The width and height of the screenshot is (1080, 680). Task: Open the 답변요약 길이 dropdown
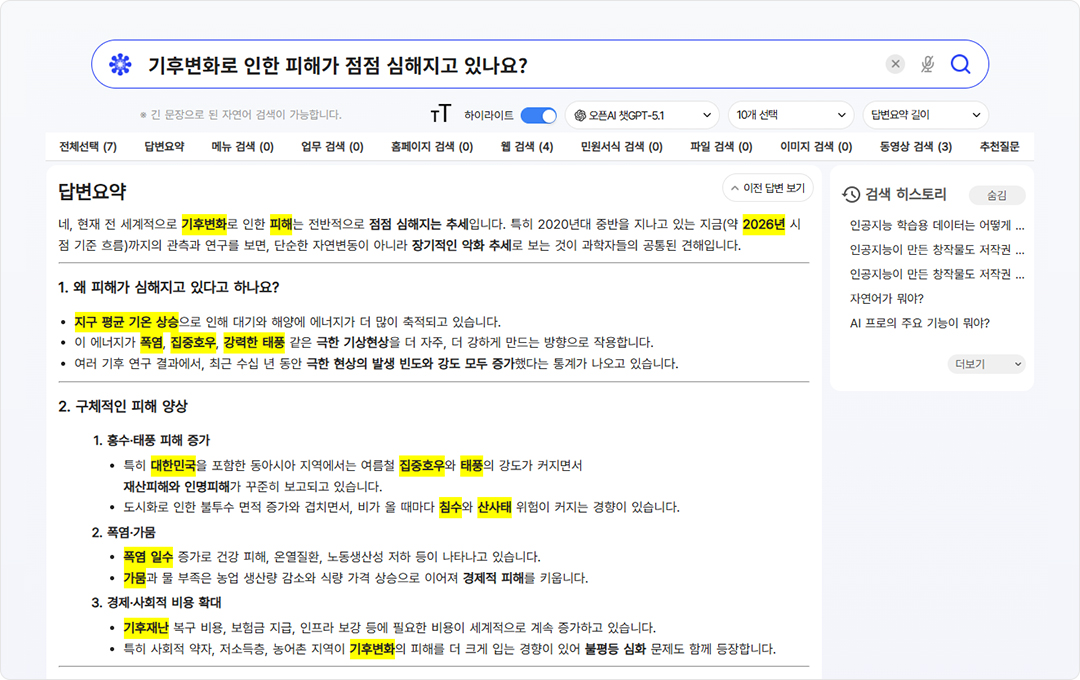click(x=925, y=115)
